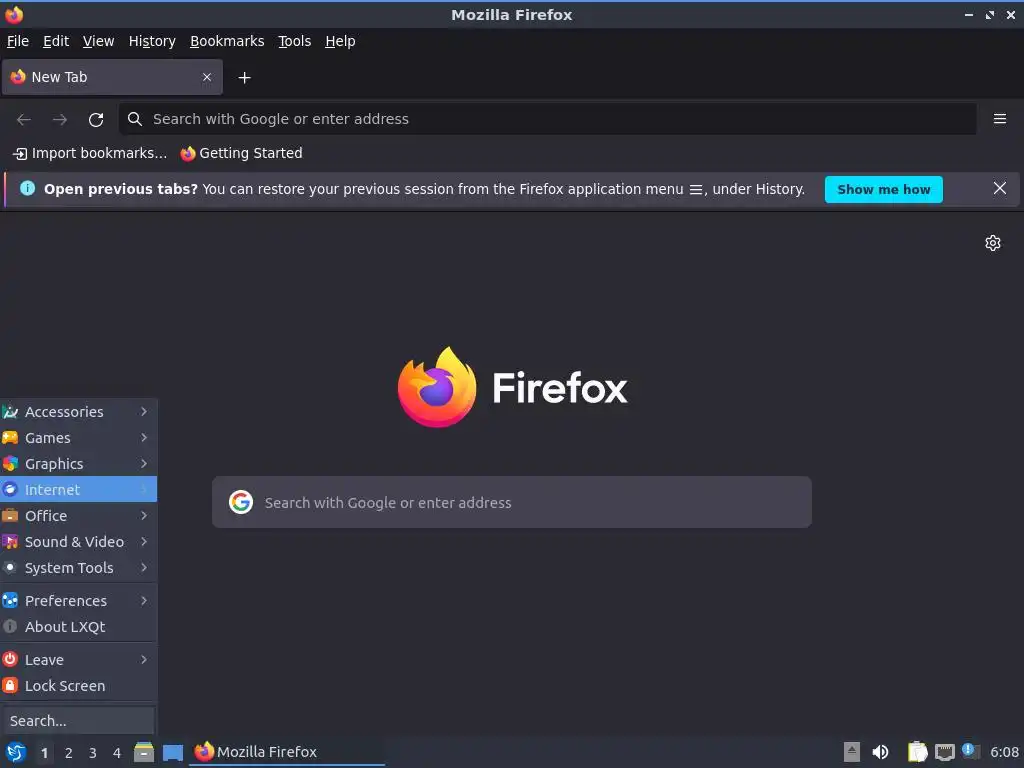Switch to workspace 4
The width and height of the screenshot is (1024, 768).
click(x=117, y=753)
